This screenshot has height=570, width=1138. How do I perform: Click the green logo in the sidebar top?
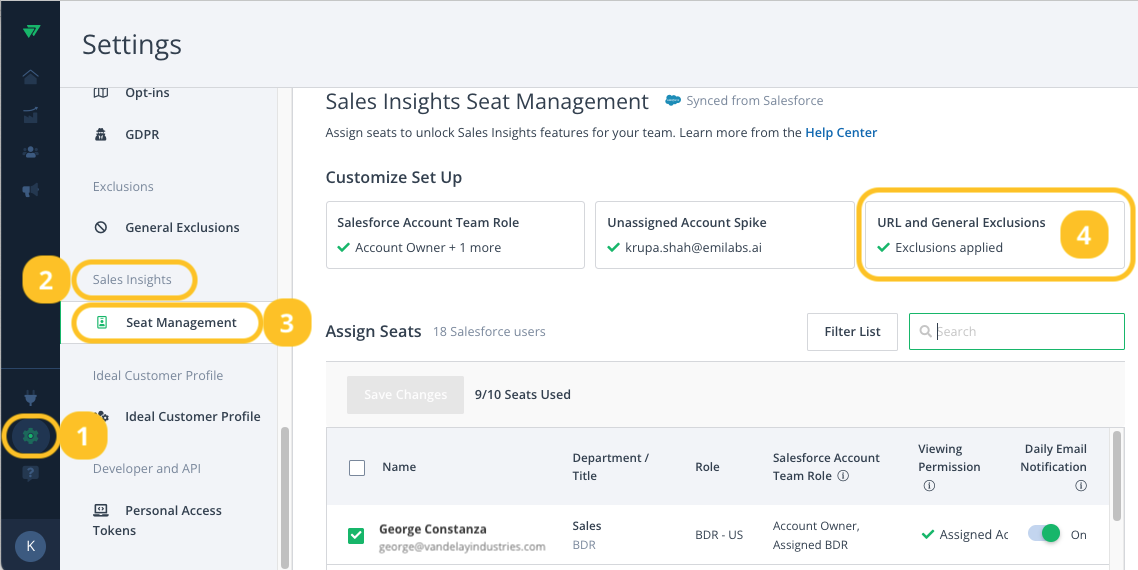[30, 31]
